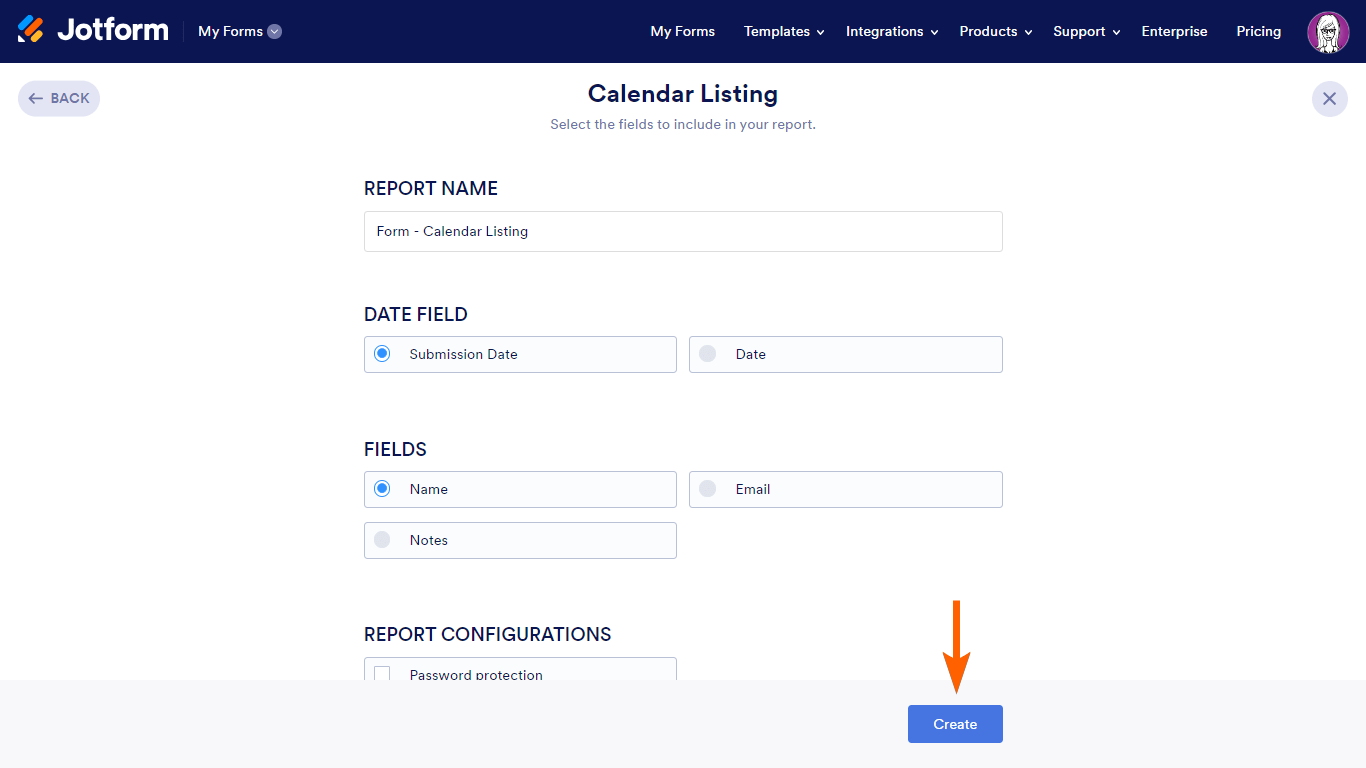Expand the Support menu

click(x=1086, y=31)
